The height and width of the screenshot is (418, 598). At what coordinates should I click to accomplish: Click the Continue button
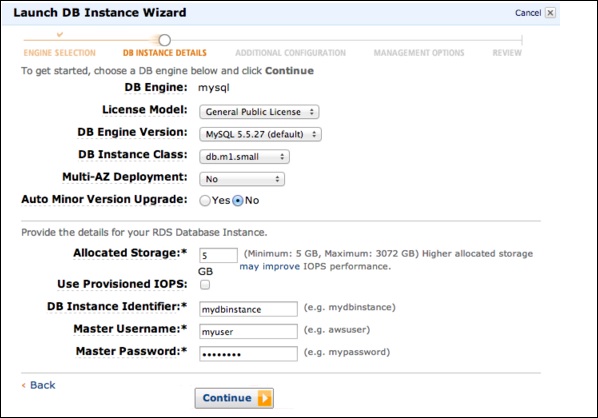(x=234, y=398)
